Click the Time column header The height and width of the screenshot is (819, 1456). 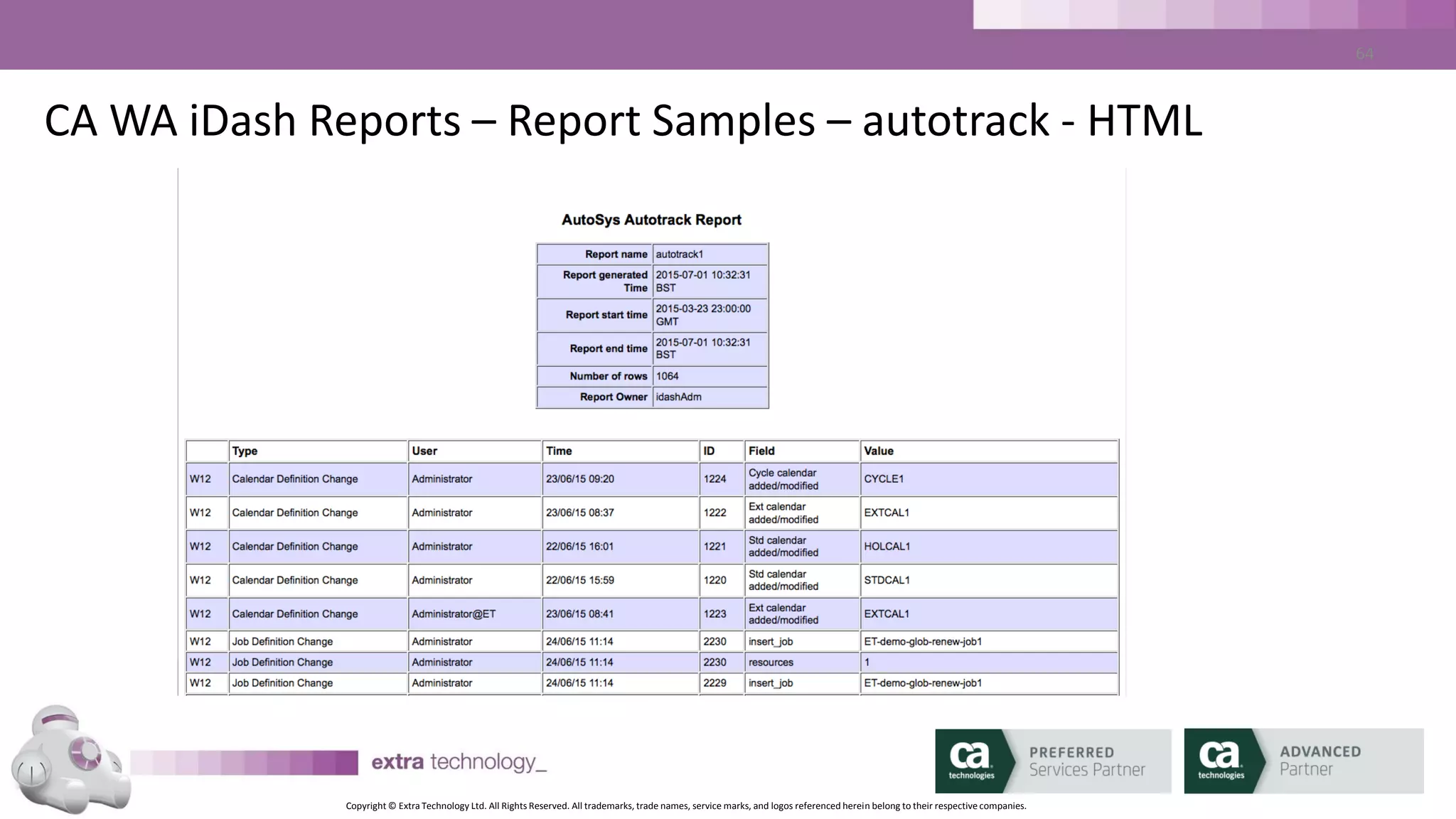(x=559, y=451)
